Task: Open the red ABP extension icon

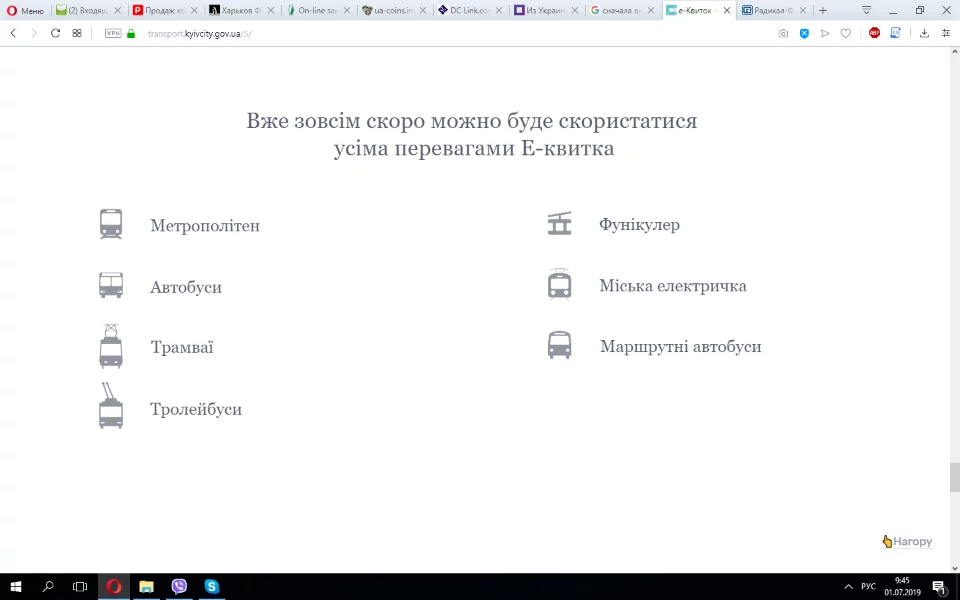Action: click(x=874, y=33)
